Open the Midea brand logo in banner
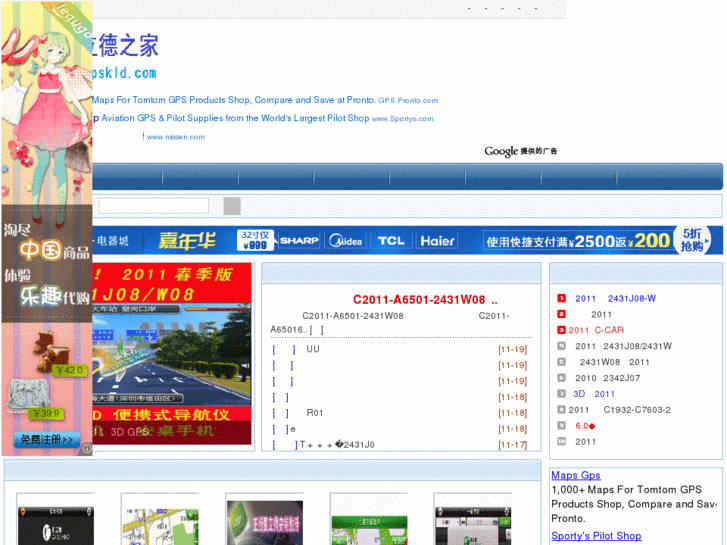This screenshot has width=727, height=545. (346, 241)
